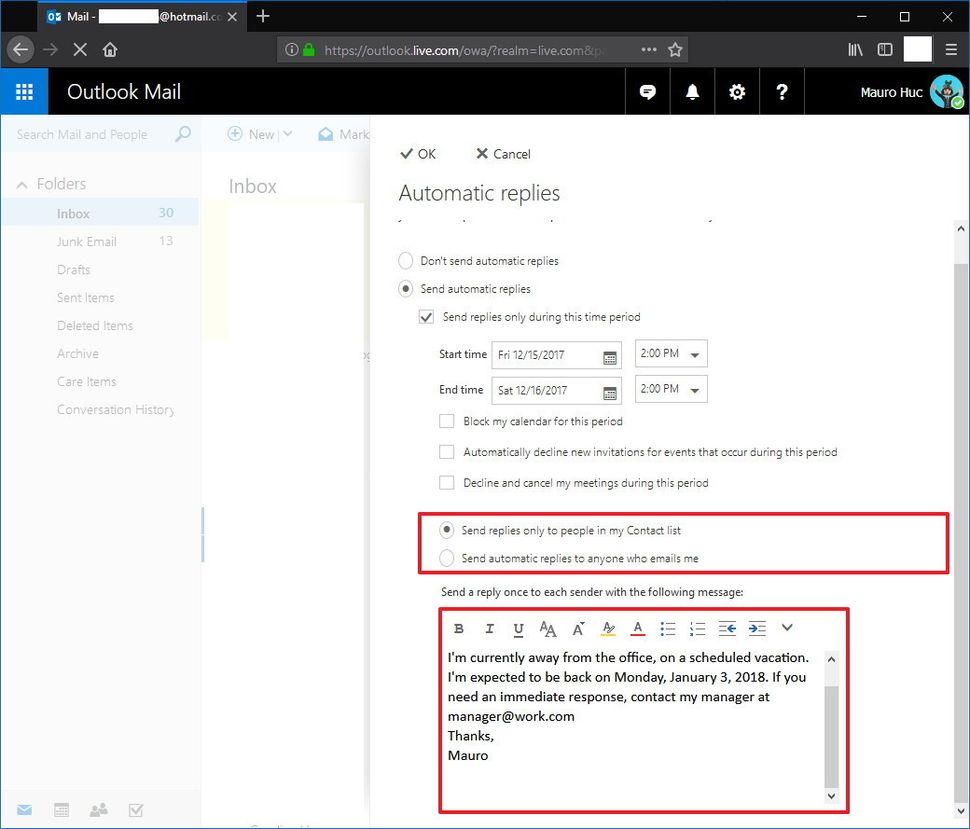Check Block my calendar for this period
970x829 pixels.
coord(446,421)
